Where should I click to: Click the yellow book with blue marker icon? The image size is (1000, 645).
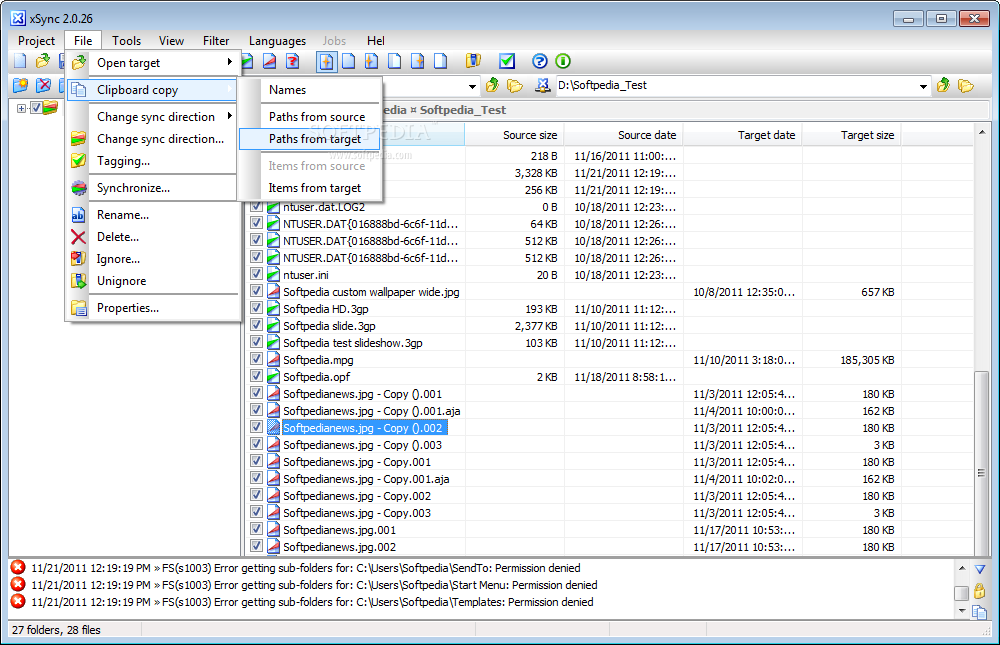(473, 61)
